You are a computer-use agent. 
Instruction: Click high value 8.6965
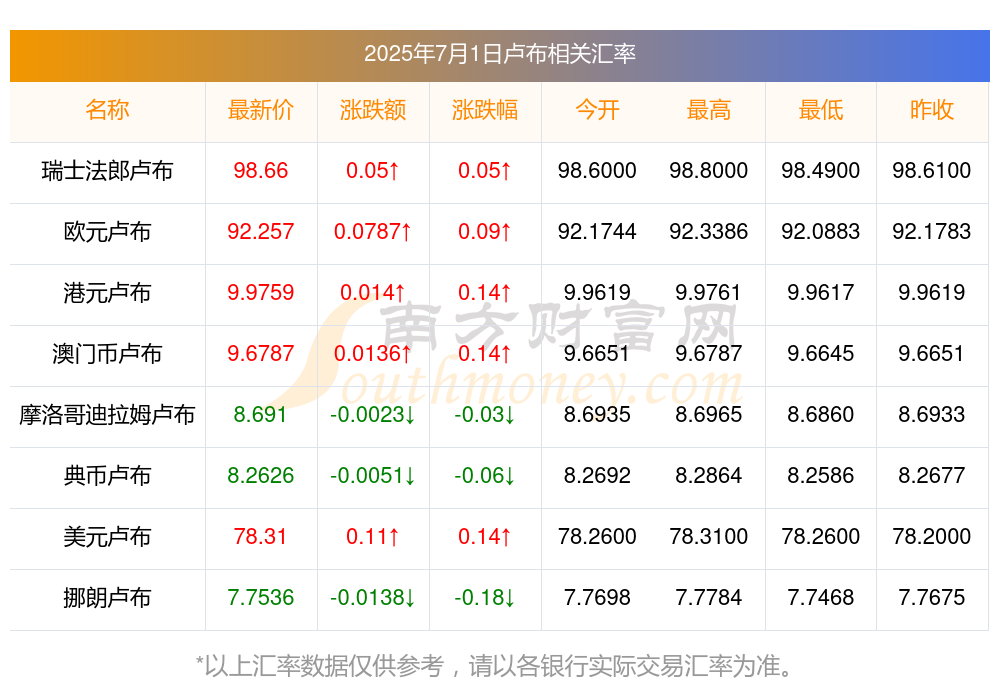[709, 415]
